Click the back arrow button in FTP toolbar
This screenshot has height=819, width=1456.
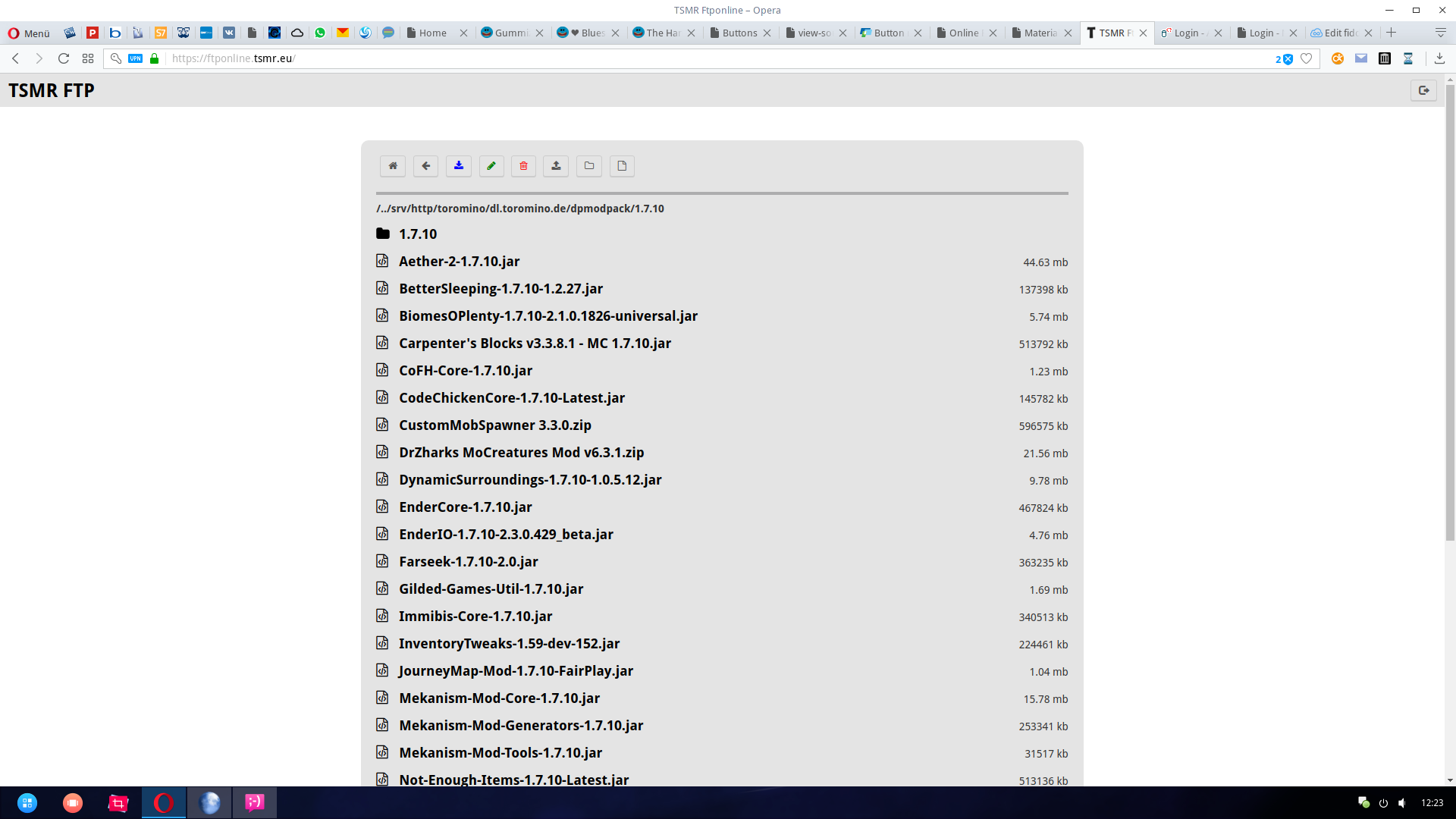tap(425, 166)
